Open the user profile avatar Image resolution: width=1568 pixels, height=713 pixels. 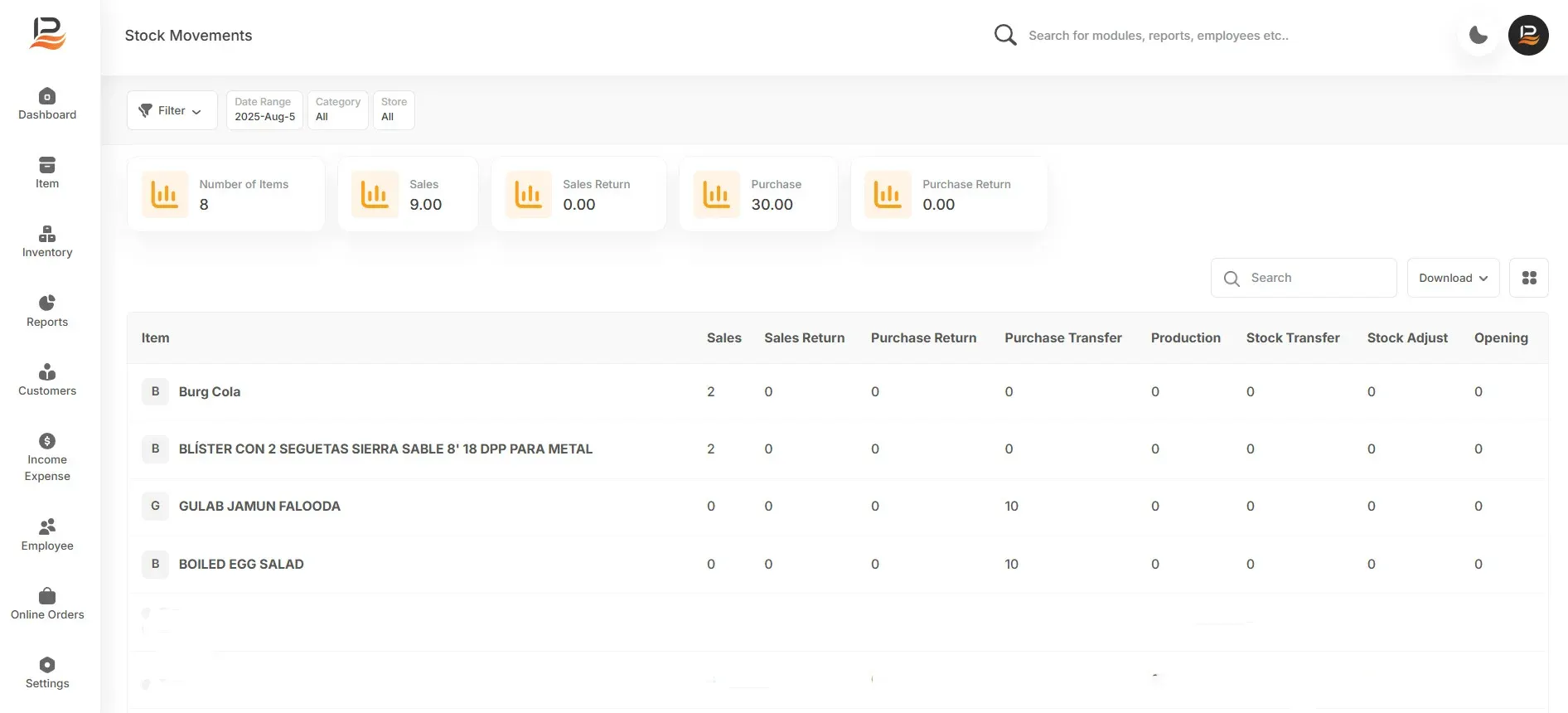point(1528,35)
